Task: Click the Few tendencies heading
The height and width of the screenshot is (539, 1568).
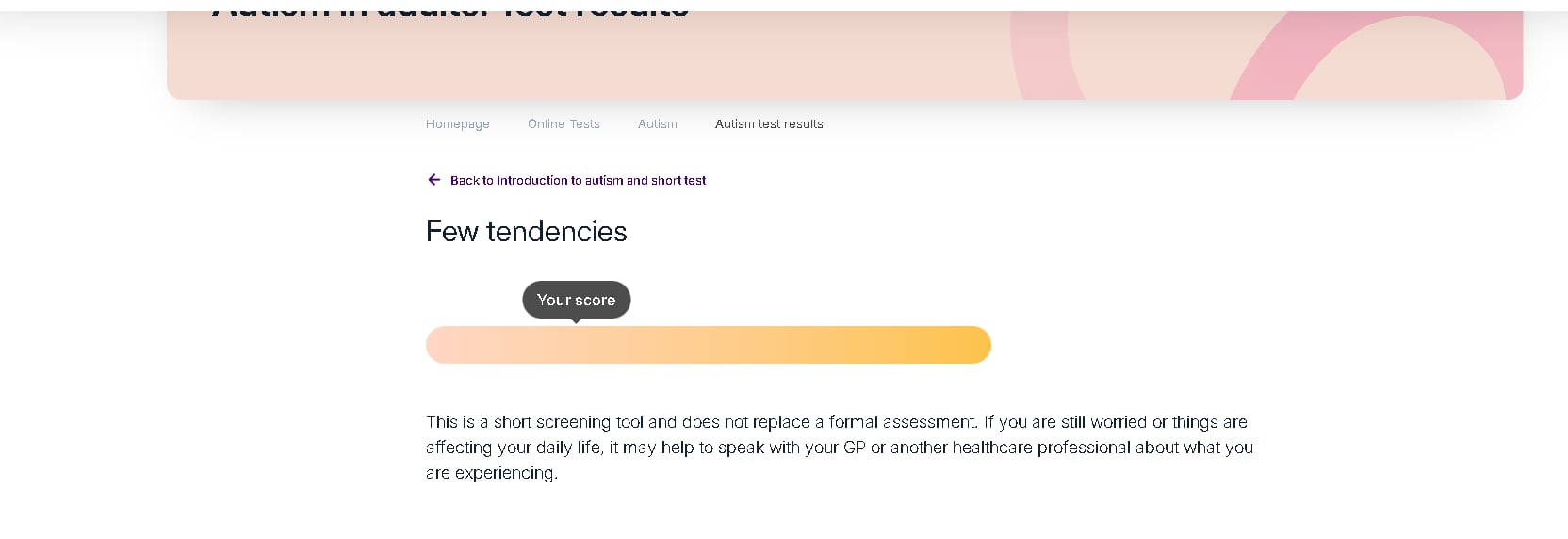Action: point(526,232)
